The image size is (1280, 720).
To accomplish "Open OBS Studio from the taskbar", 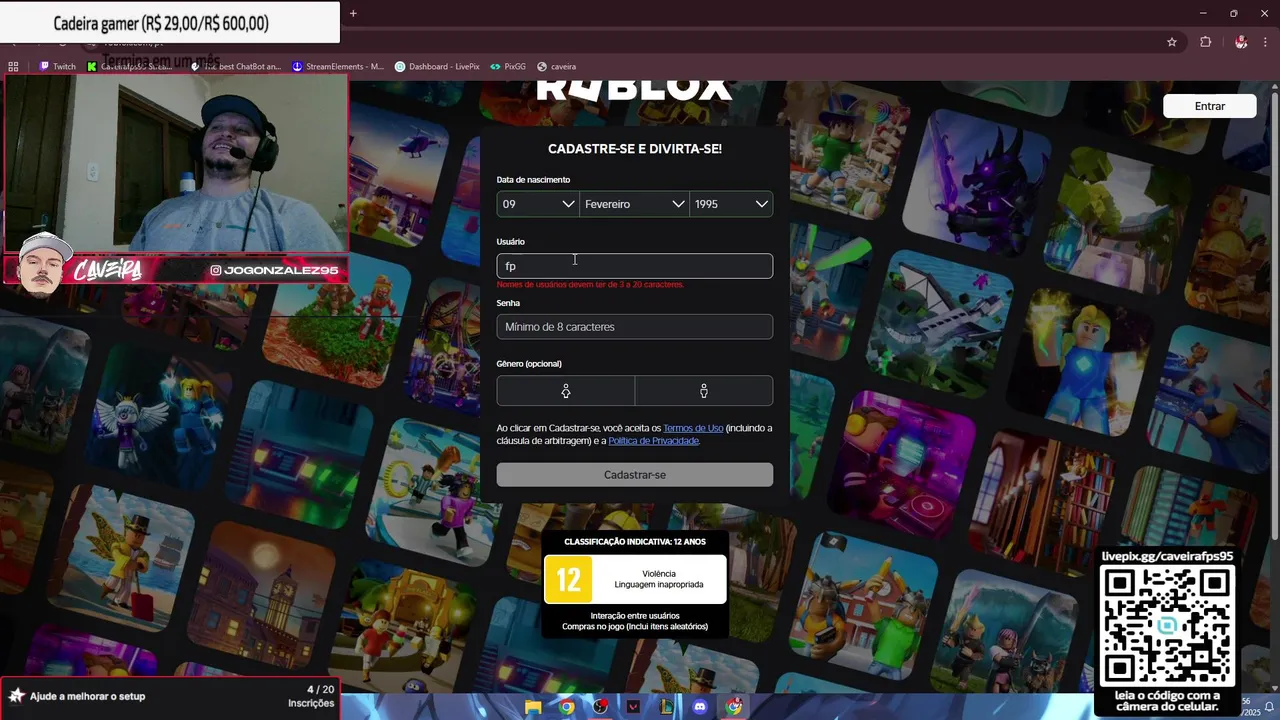I will pyautogui.click(x=600, y=707).
